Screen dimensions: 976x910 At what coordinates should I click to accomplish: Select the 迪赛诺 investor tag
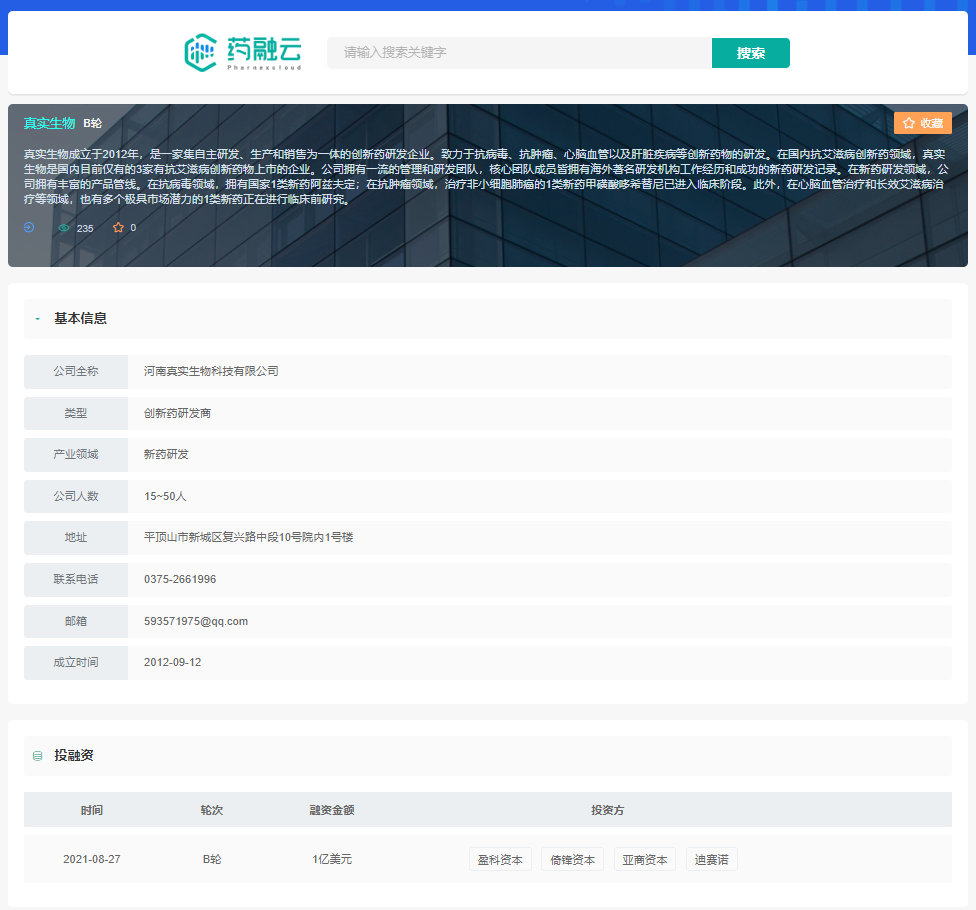[x=711, y=859]
